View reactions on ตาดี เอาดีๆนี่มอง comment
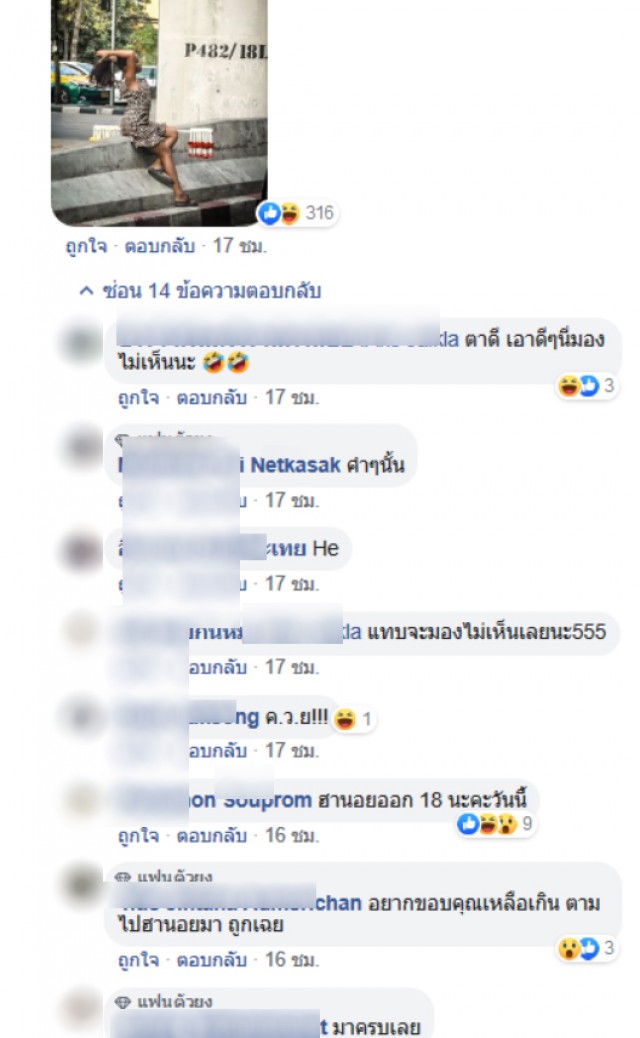Screen dimensions: 640x1038 [x=587, y=385]
